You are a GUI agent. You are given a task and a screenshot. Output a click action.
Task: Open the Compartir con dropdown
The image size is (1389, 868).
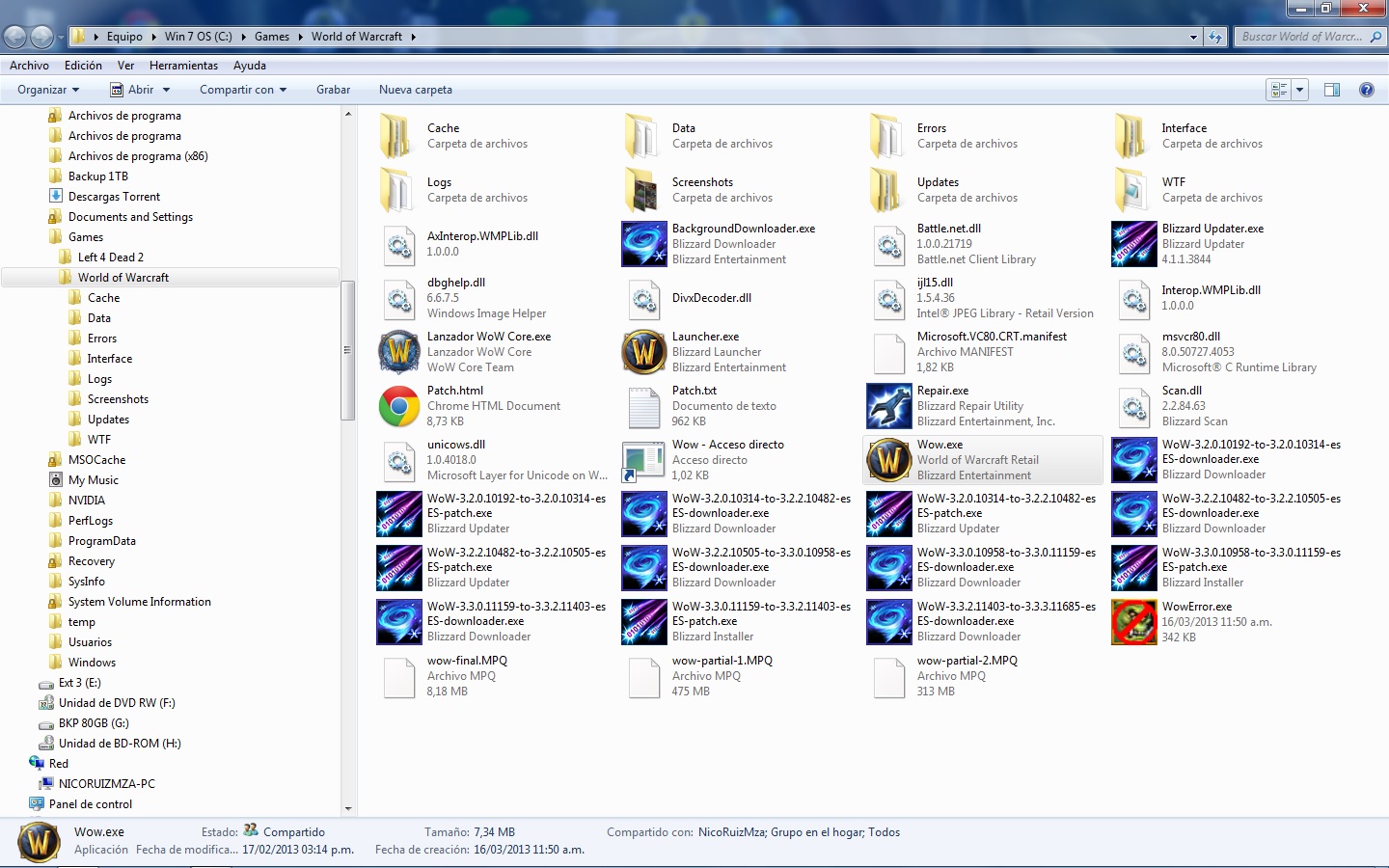click(x=243, y=90)
